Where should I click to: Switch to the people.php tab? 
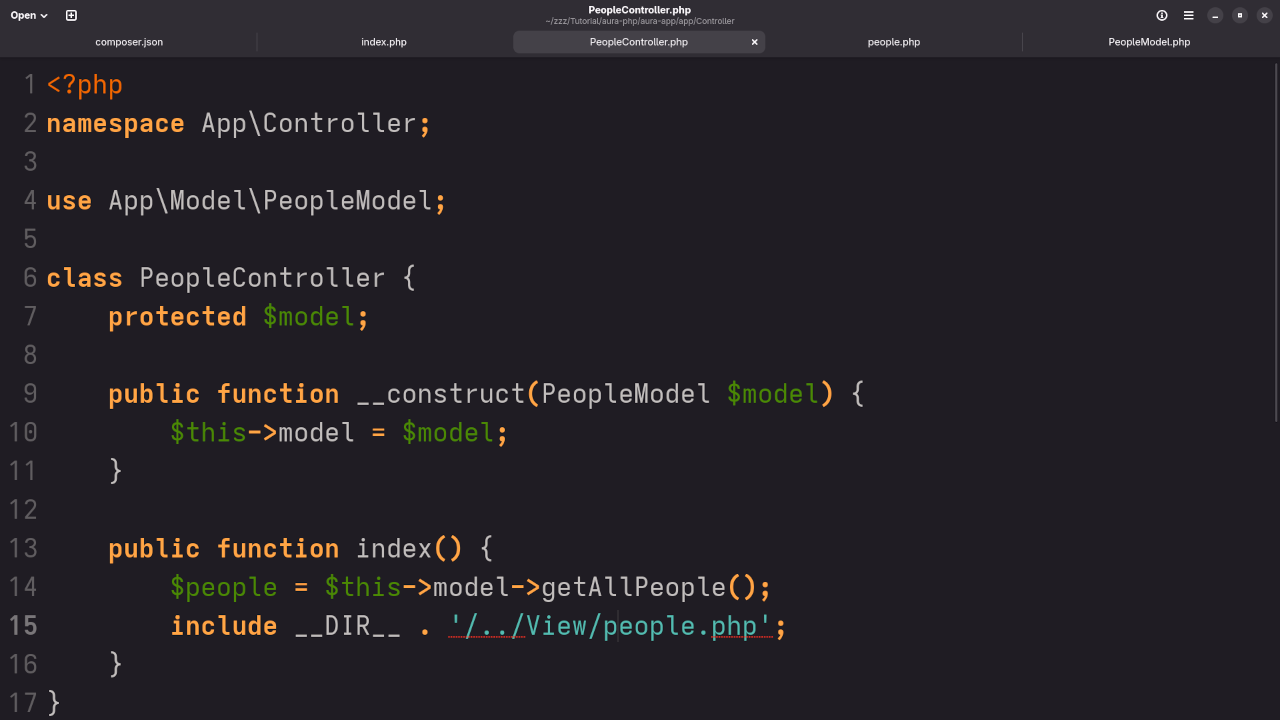tap(894, 42)
